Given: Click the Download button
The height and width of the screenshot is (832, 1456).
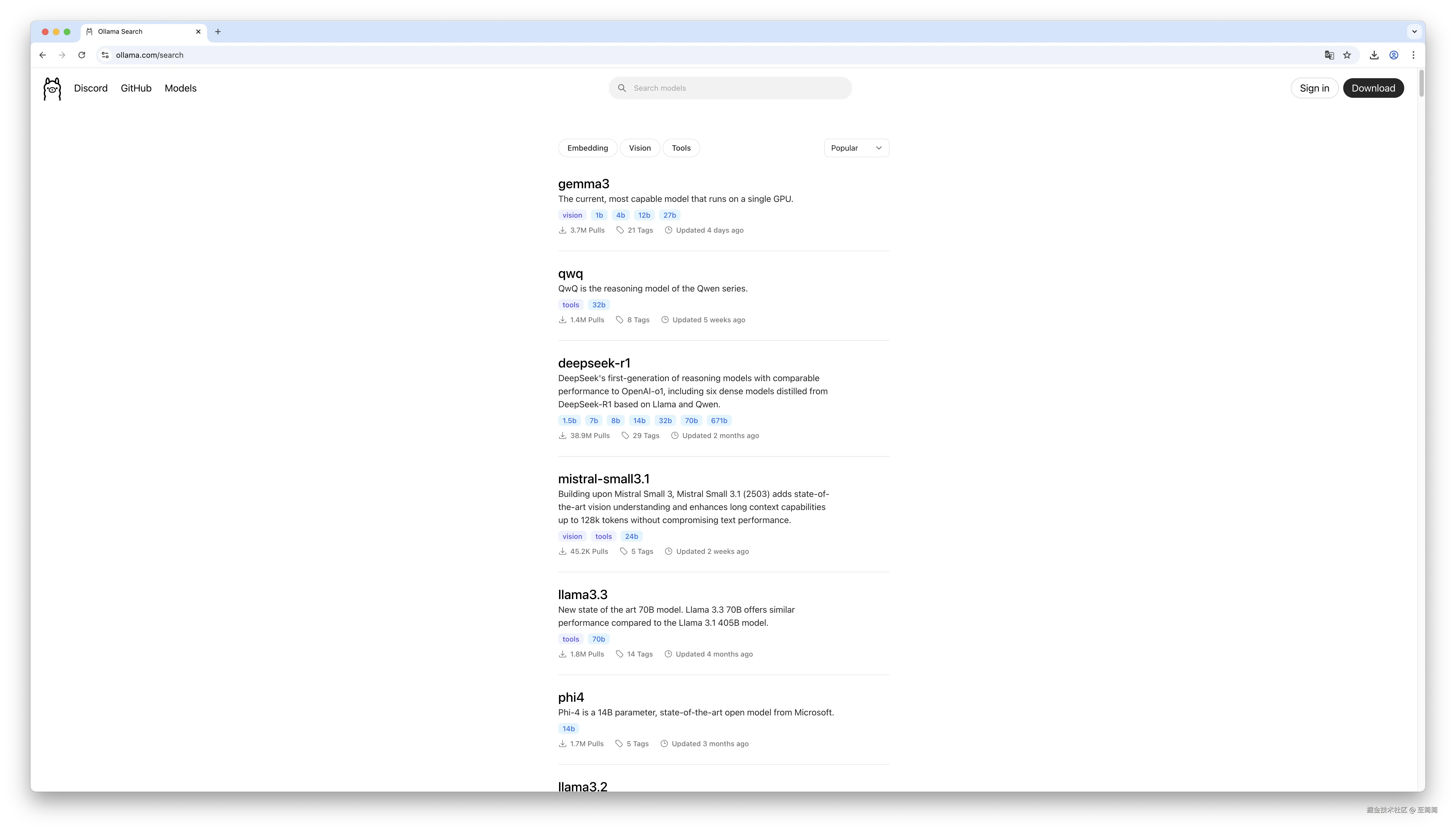Looking at the screenshot, I should tap(1373, 88).
